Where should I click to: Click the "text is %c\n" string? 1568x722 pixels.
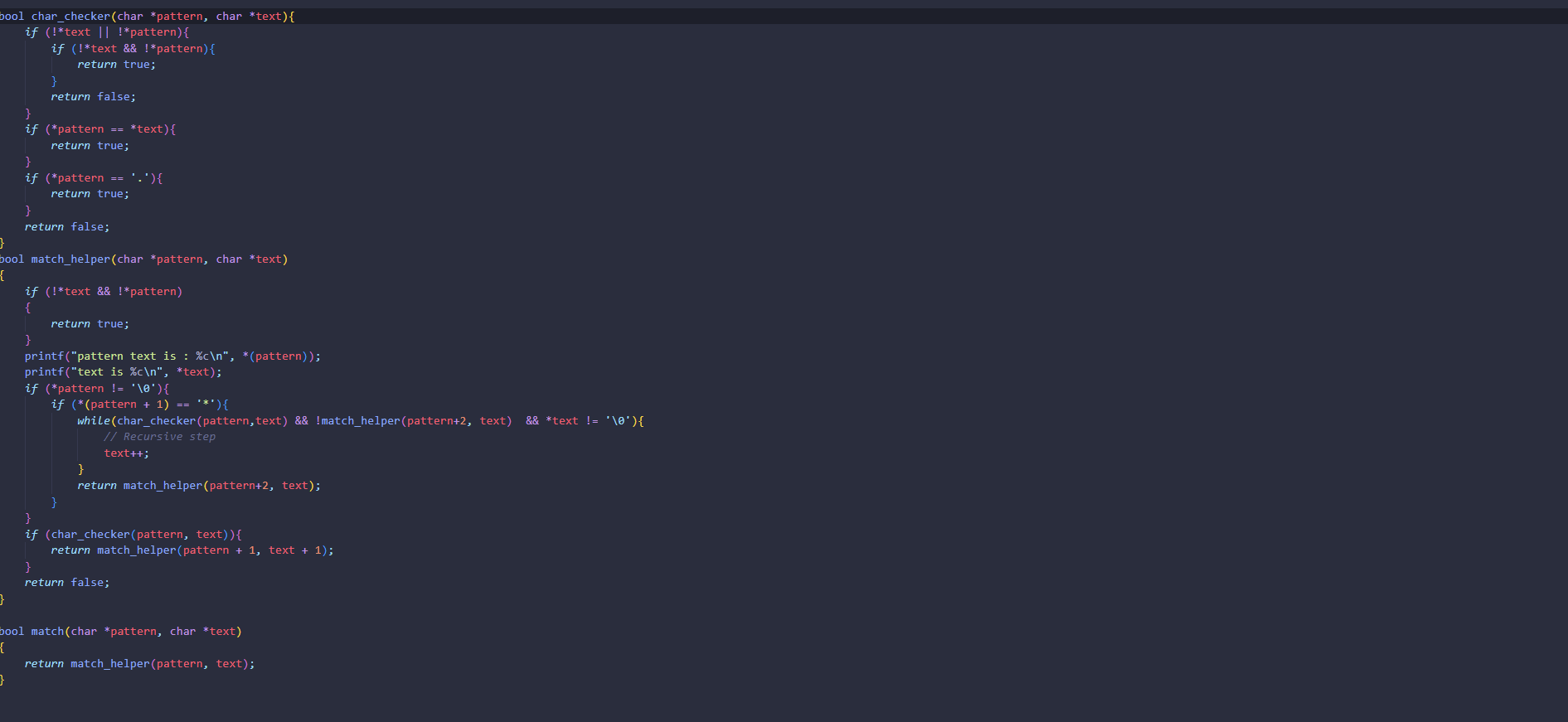[119, 372]
